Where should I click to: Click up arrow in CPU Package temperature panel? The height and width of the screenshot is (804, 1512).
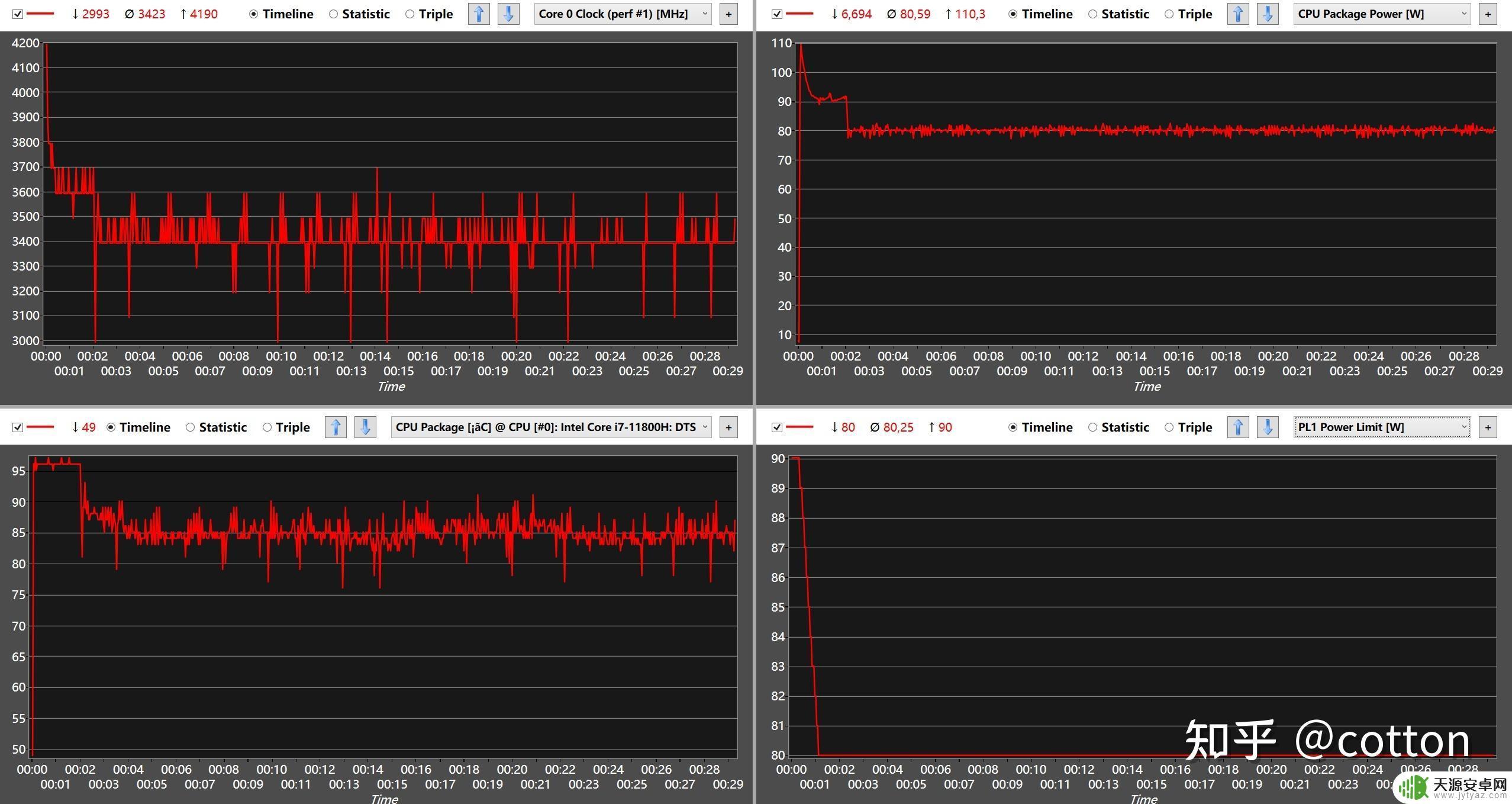click(336, 427)
